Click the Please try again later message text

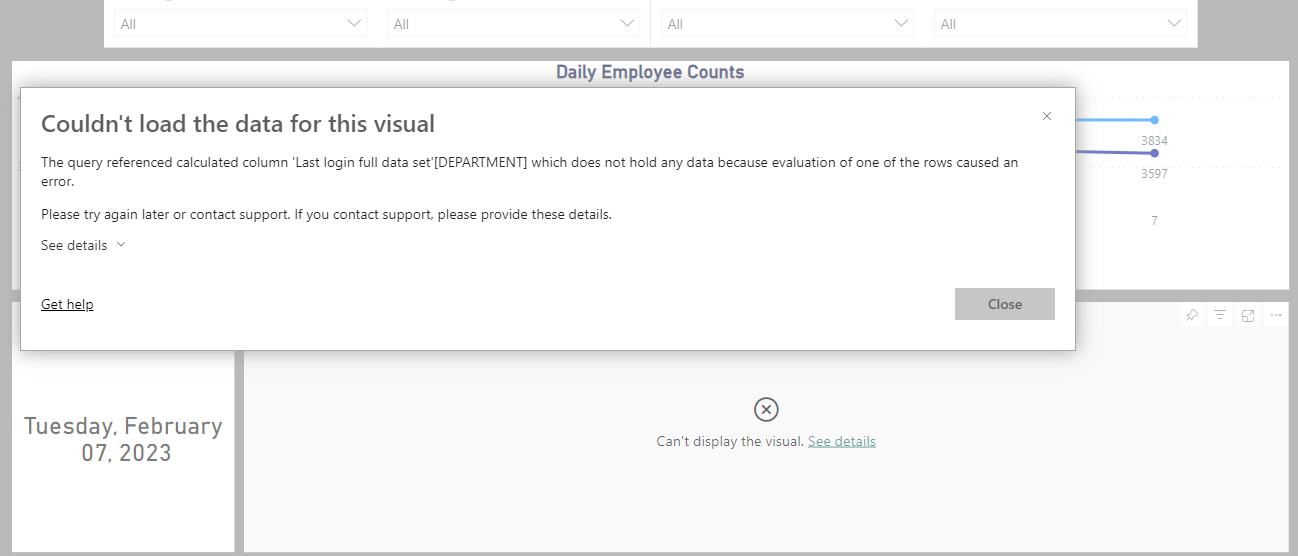pos(326,214)
